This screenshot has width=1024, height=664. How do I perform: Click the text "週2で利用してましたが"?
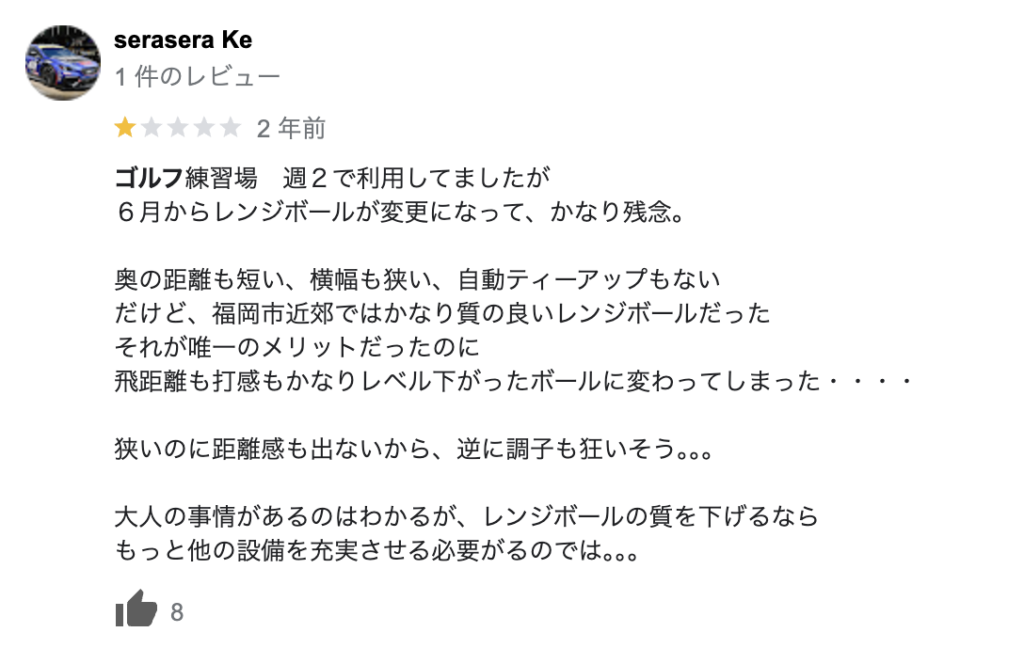point(417,179)
